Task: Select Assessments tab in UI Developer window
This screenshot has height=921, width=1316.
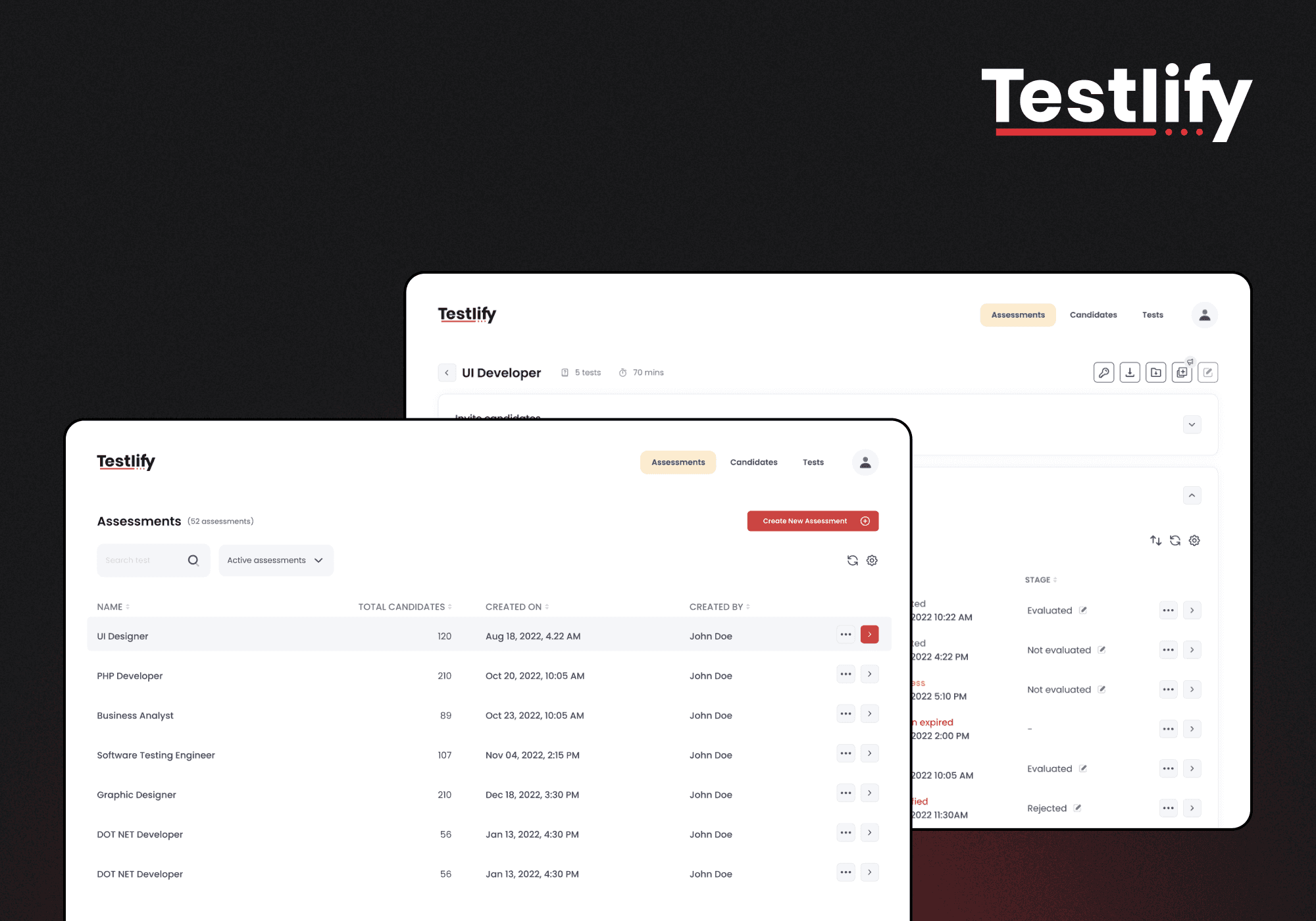Action: click(x=1018, y=315)
